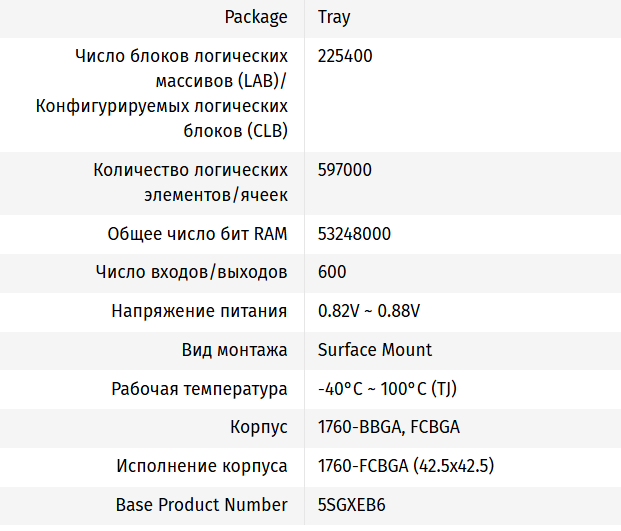Click the Общее число бит RAM label
The image size is (621, 531).
pyautogui.click(x=197, y=234)
